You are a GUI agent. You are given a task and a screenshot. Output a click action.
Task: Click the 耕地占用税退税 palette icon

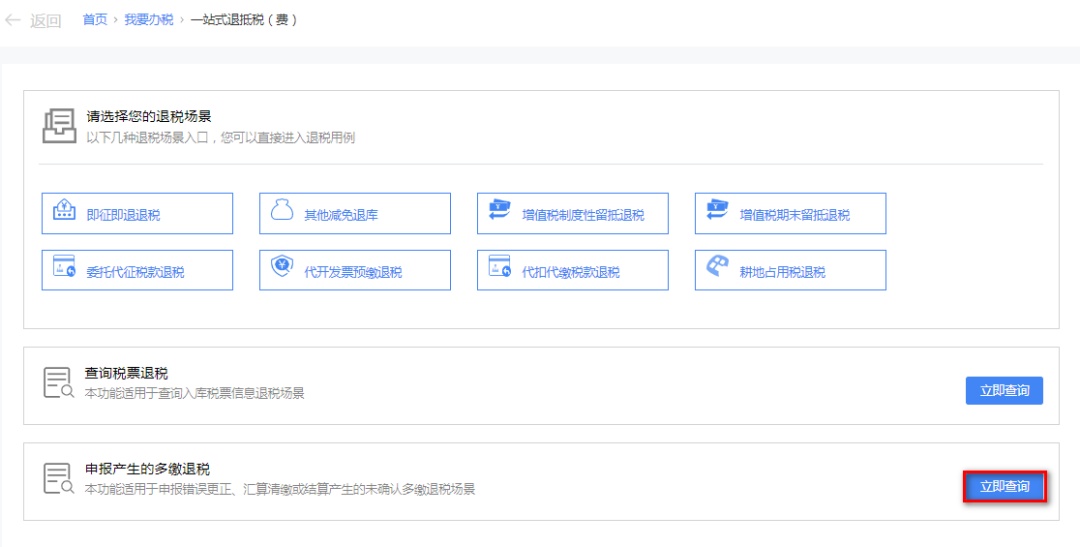tap(717, 268)
